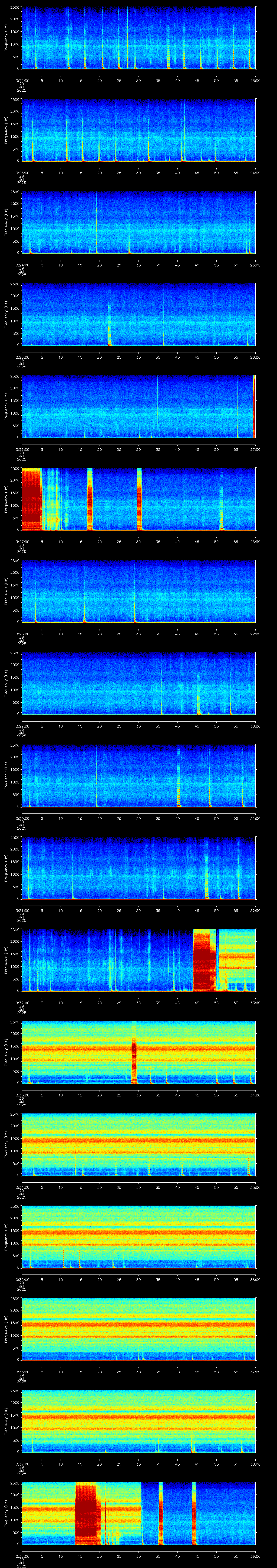Click the red burst at 30 seconds in 0:27:00 spectrogram

click(x=139, y=499)
